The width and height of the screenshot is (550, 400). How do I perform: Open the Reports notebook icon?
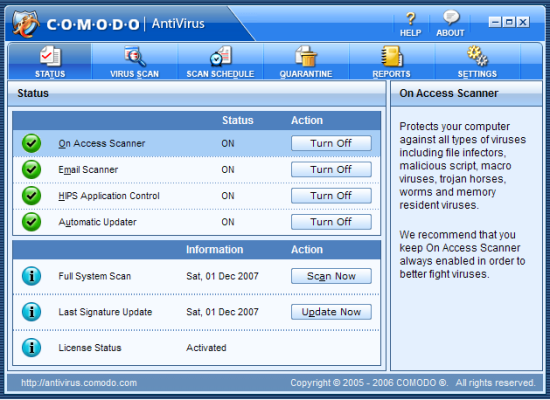click(x=392, y=56)
